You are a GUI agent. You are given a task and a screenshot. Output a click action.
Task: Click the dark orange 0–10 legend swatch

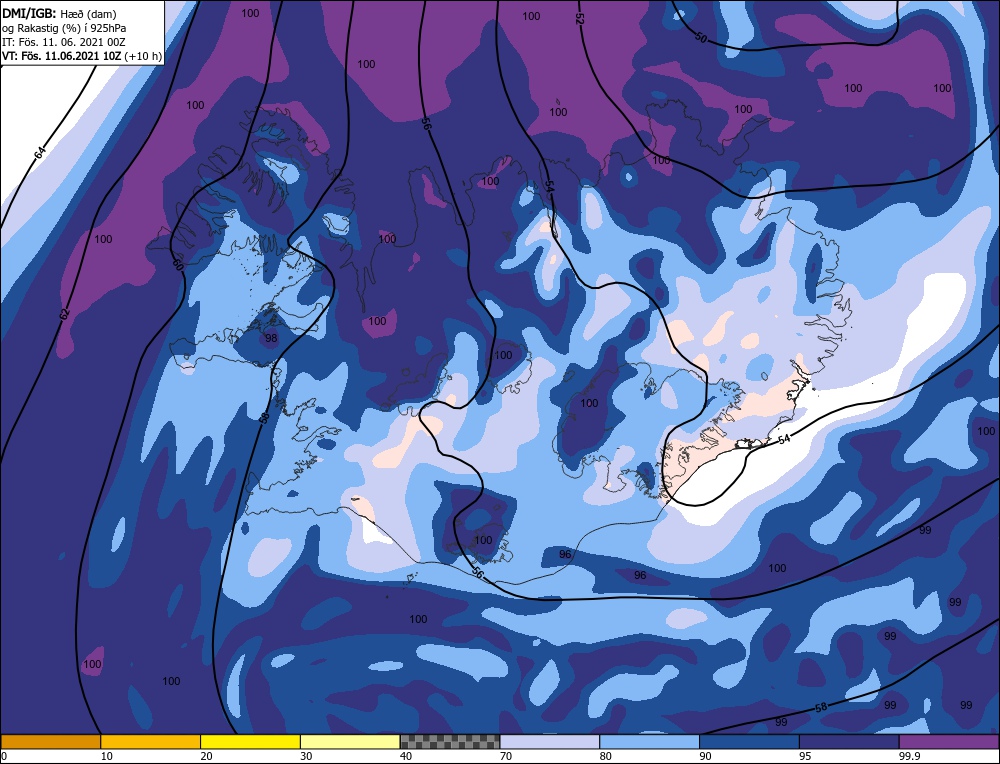click(x=50, y=742)
